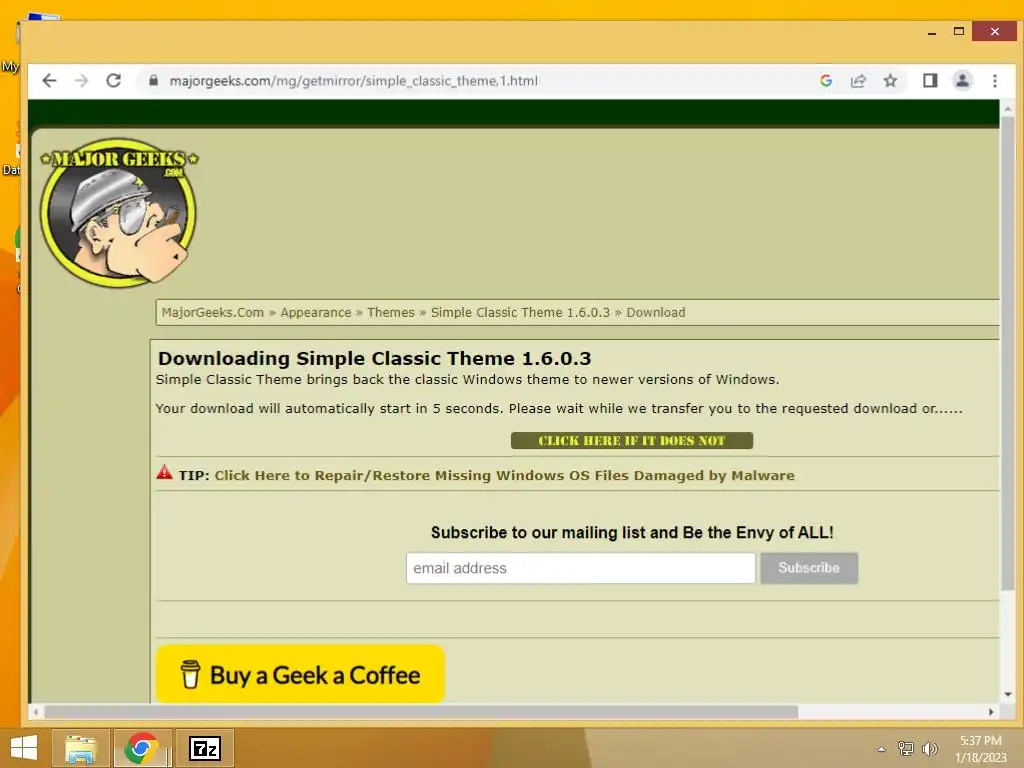Click the 'Downloading Simple Classic Theme 1.6.0.3' heading

pos(375,359)
